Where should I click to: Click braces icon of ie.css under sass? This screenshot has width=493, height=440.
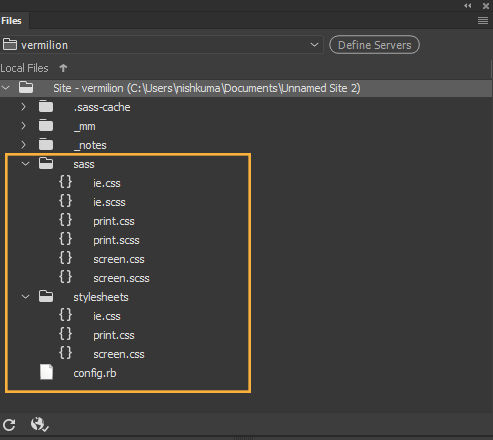pyautogui.click(x=65, y=182)
